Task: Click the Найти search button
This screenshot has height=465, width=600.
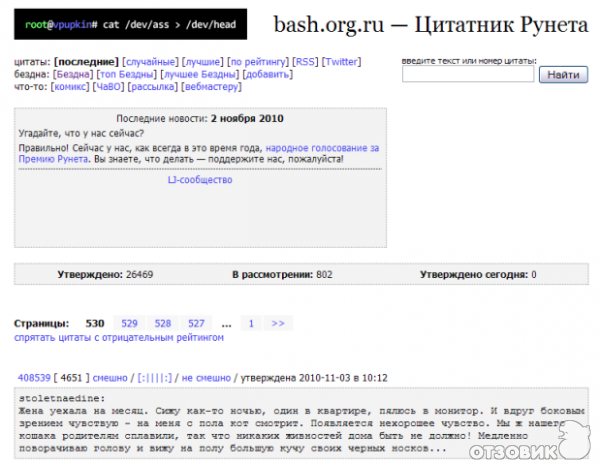Action: tap(563, 75)
